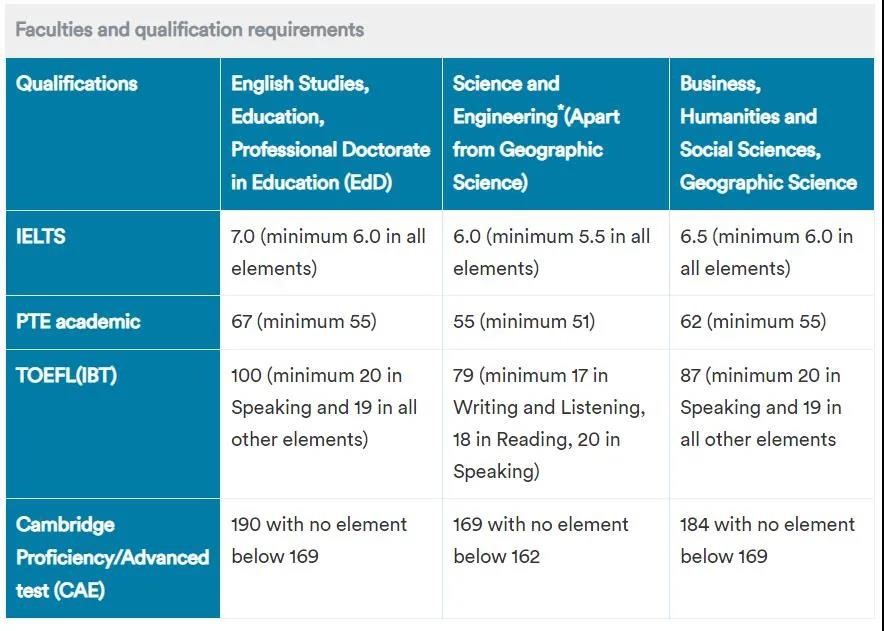Screen dimensions: 884x631
Task: Select the IELTS row label
Action: coord(42,237)
